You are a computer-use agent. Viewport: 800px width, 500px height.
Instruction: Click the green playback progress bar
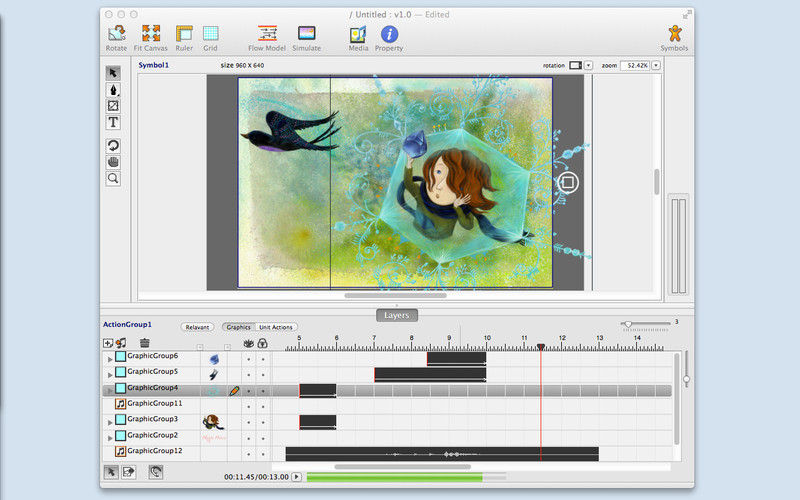(x=394, y=477)
